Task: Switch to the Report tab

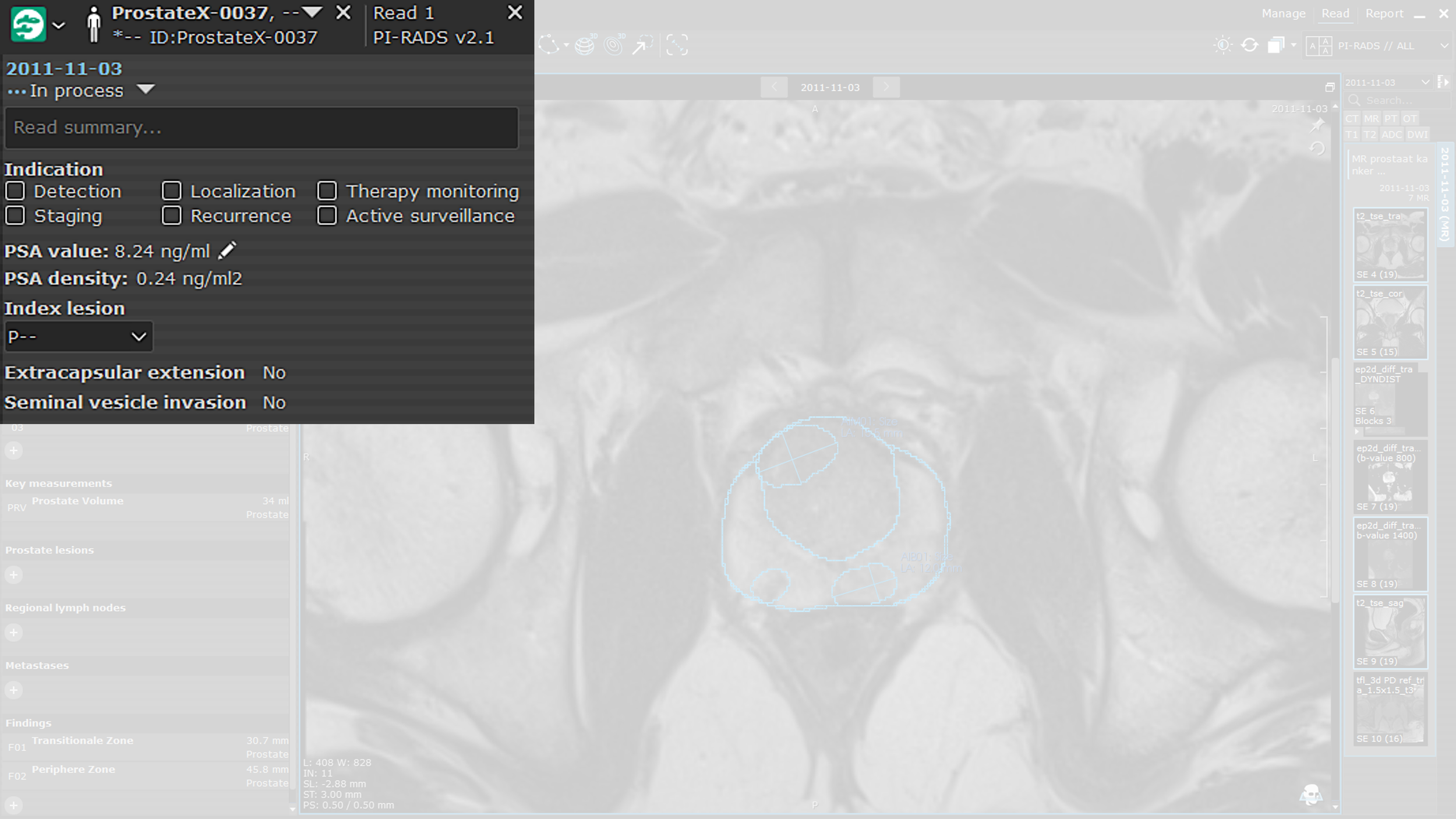Action: (x=1384, y=13)
